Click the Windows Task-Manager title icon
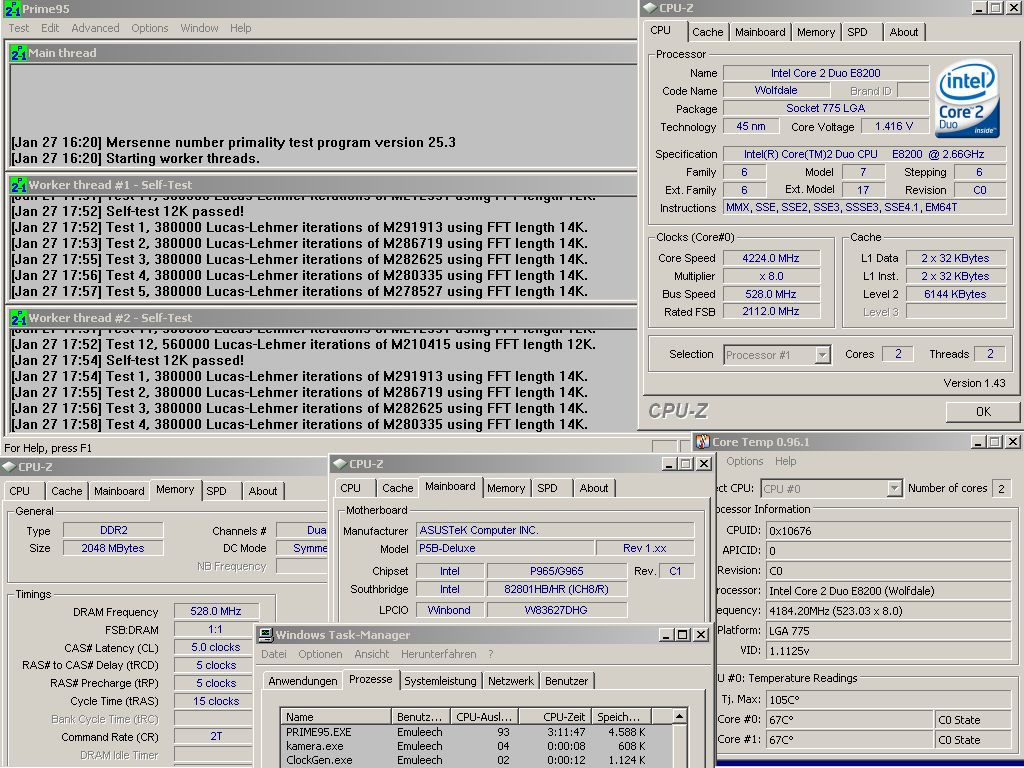 [265, 635]
